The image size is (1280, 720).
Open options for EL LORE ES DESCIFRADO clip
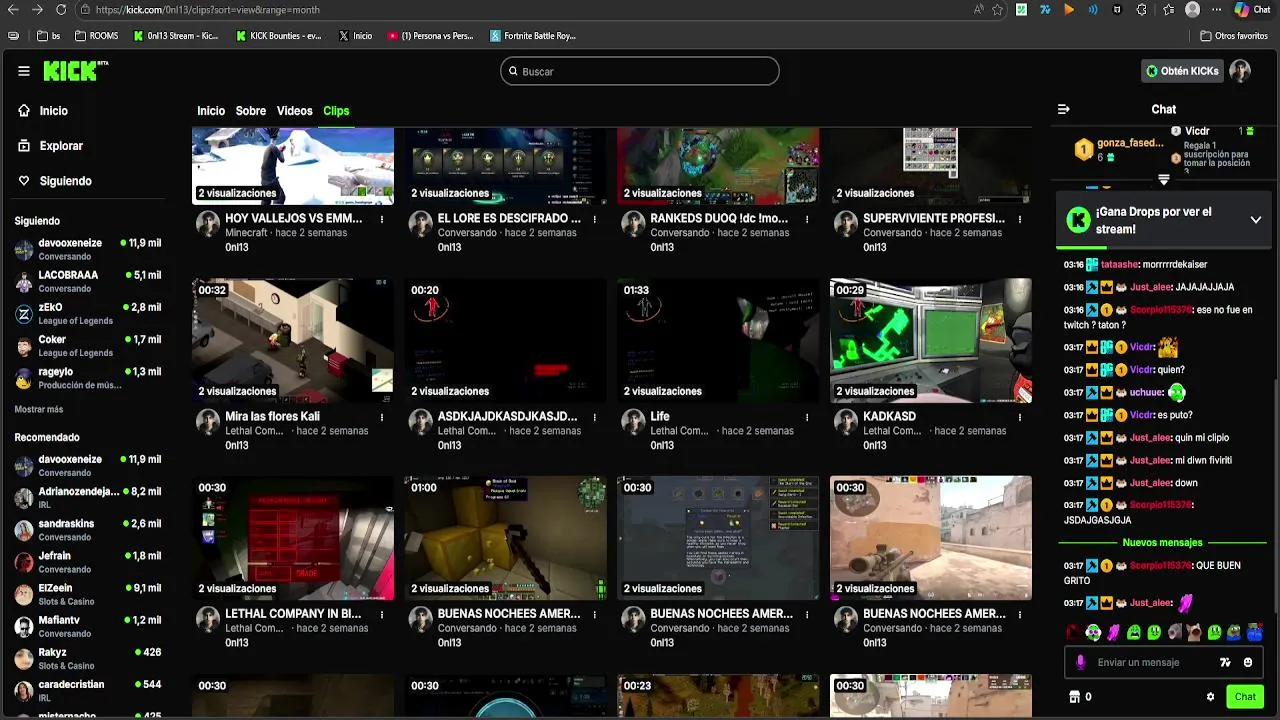[x=595, y=219]
